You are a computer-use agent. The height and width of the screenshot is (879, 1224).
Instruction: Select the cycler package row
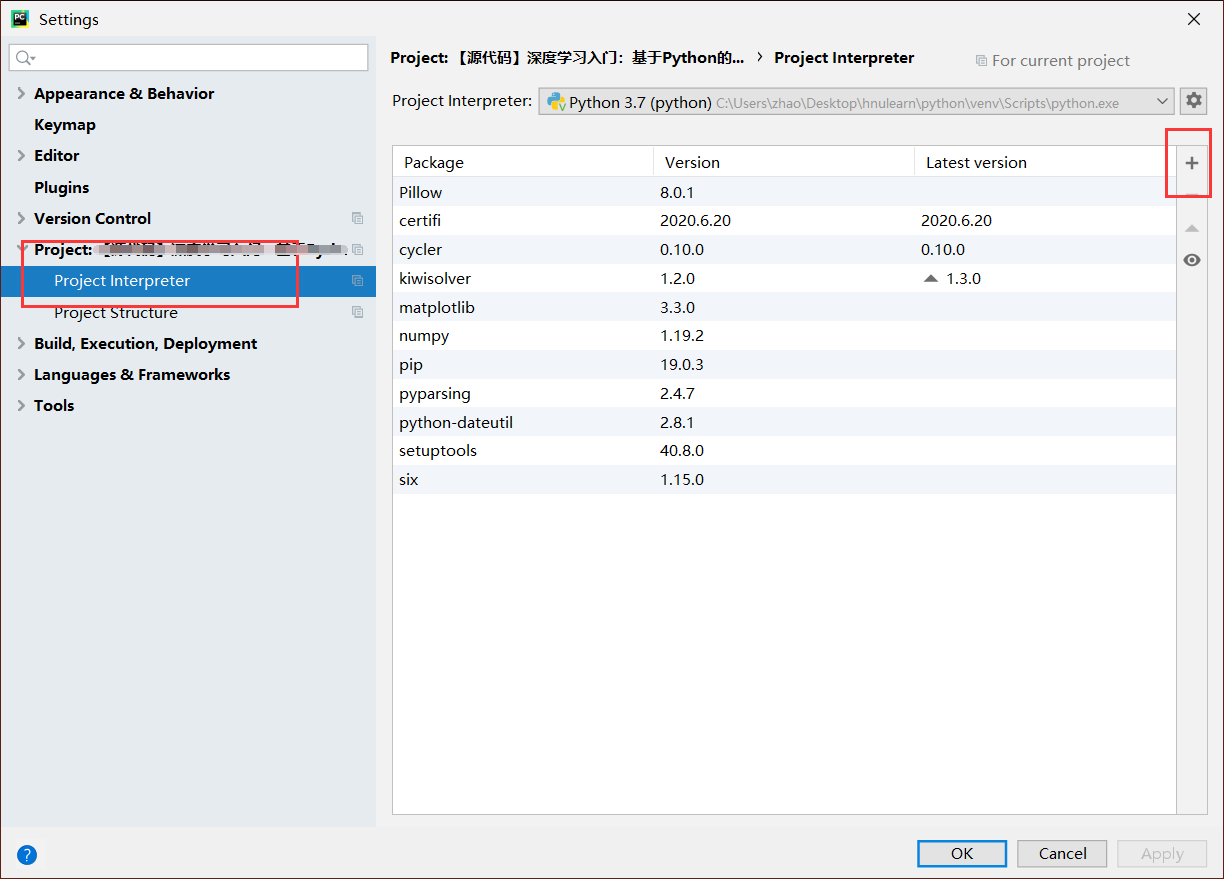pos(784,250)
